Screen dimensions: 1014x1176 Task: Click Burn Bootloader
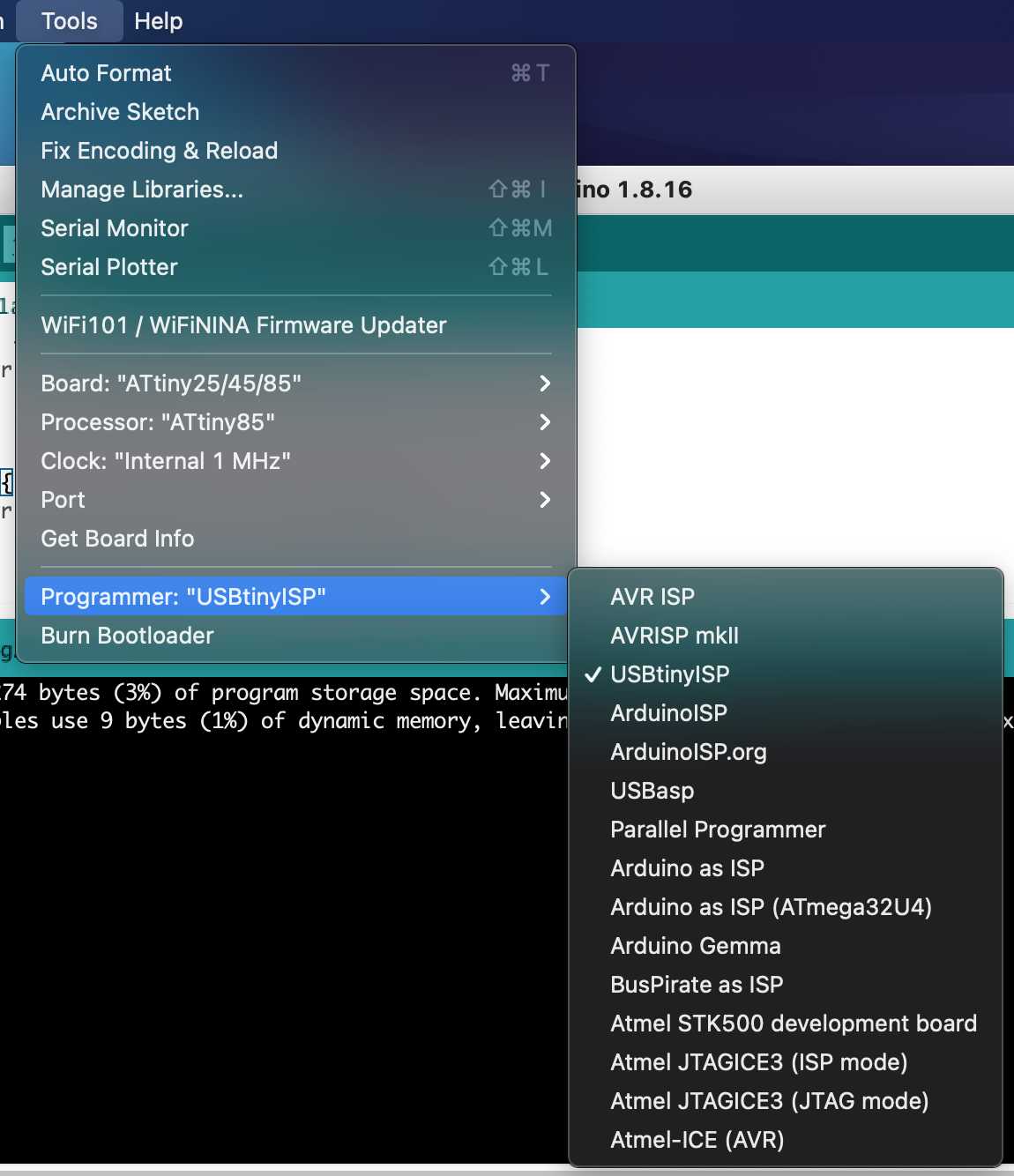coord(296,636)
